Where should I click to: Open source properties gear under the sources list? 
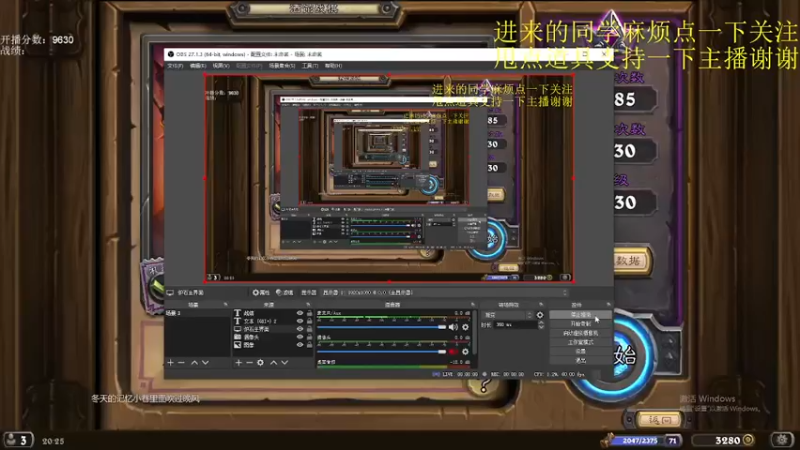[x=260, y=363]
